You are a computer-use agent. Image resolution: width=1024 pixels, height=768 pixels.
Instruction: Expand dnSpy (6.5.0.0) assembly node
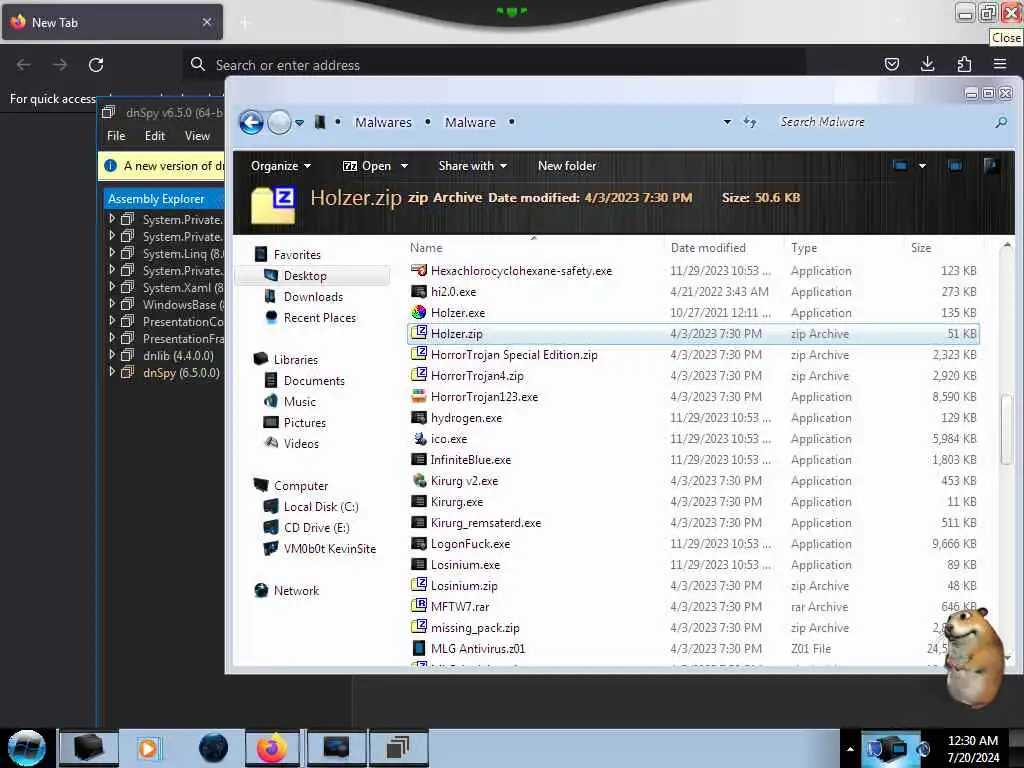click(112, 372)
